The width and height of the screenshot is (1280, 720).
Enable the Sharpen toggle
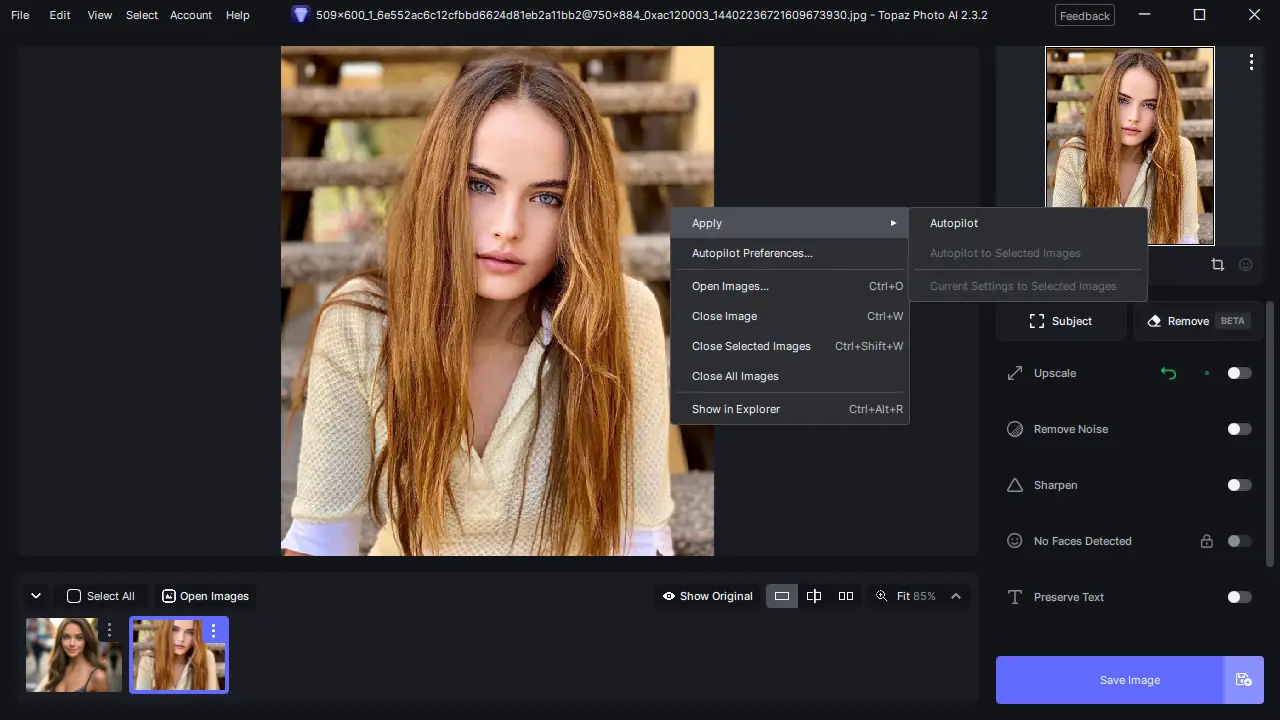point(1239,485)
